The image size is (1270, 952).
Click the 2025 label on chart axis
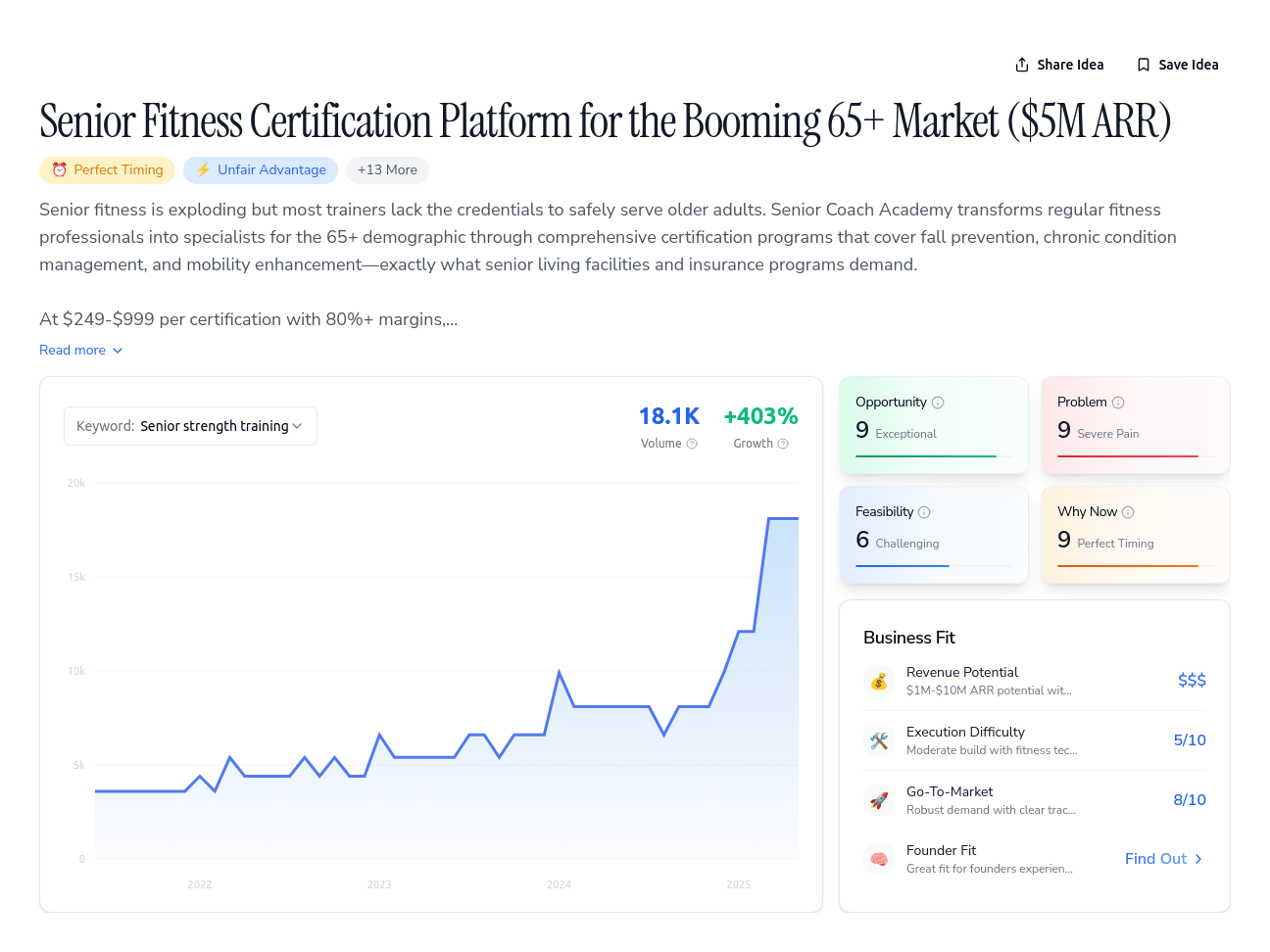739,884
